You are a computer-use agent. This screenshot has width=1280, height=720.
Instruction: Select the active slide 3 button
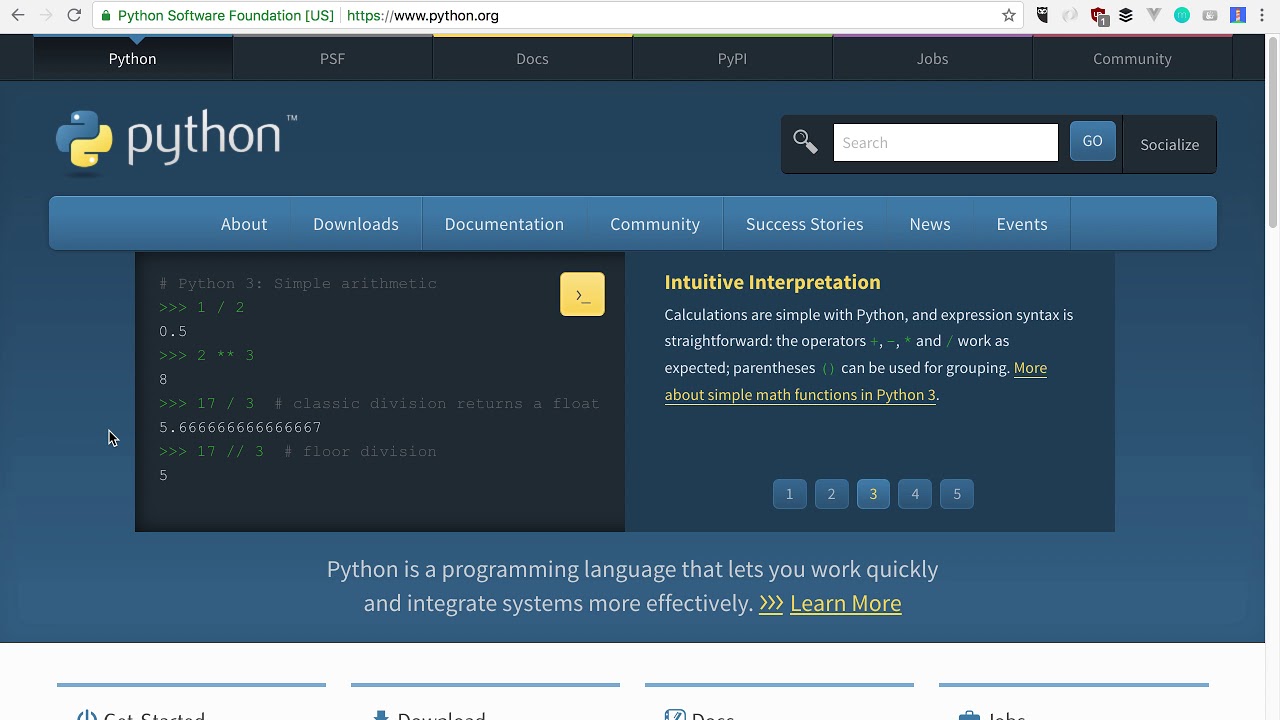(873, 494)
